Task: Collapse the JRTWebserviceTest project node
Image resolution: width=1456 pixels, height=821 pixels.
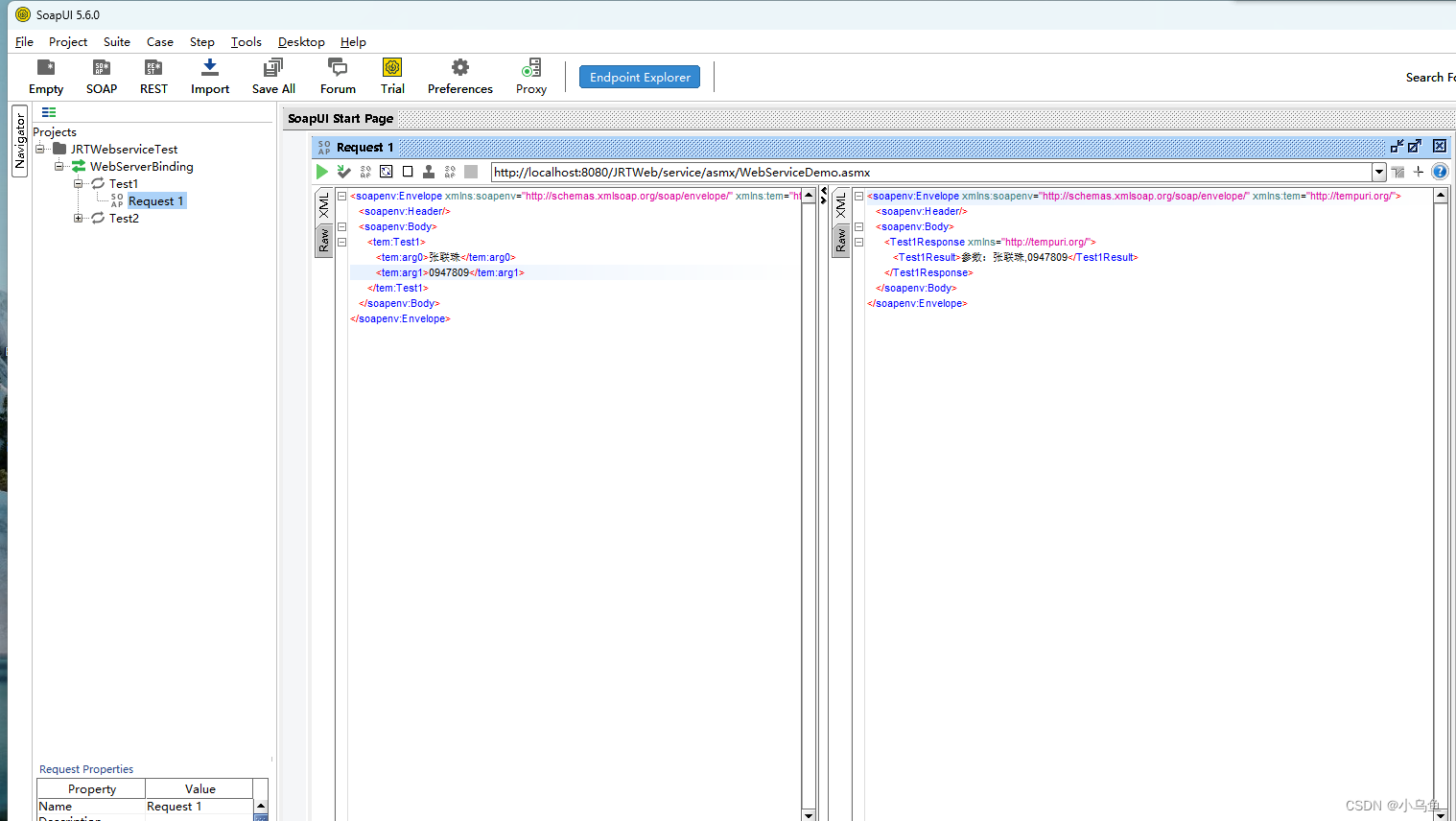Action: [40, 149]
